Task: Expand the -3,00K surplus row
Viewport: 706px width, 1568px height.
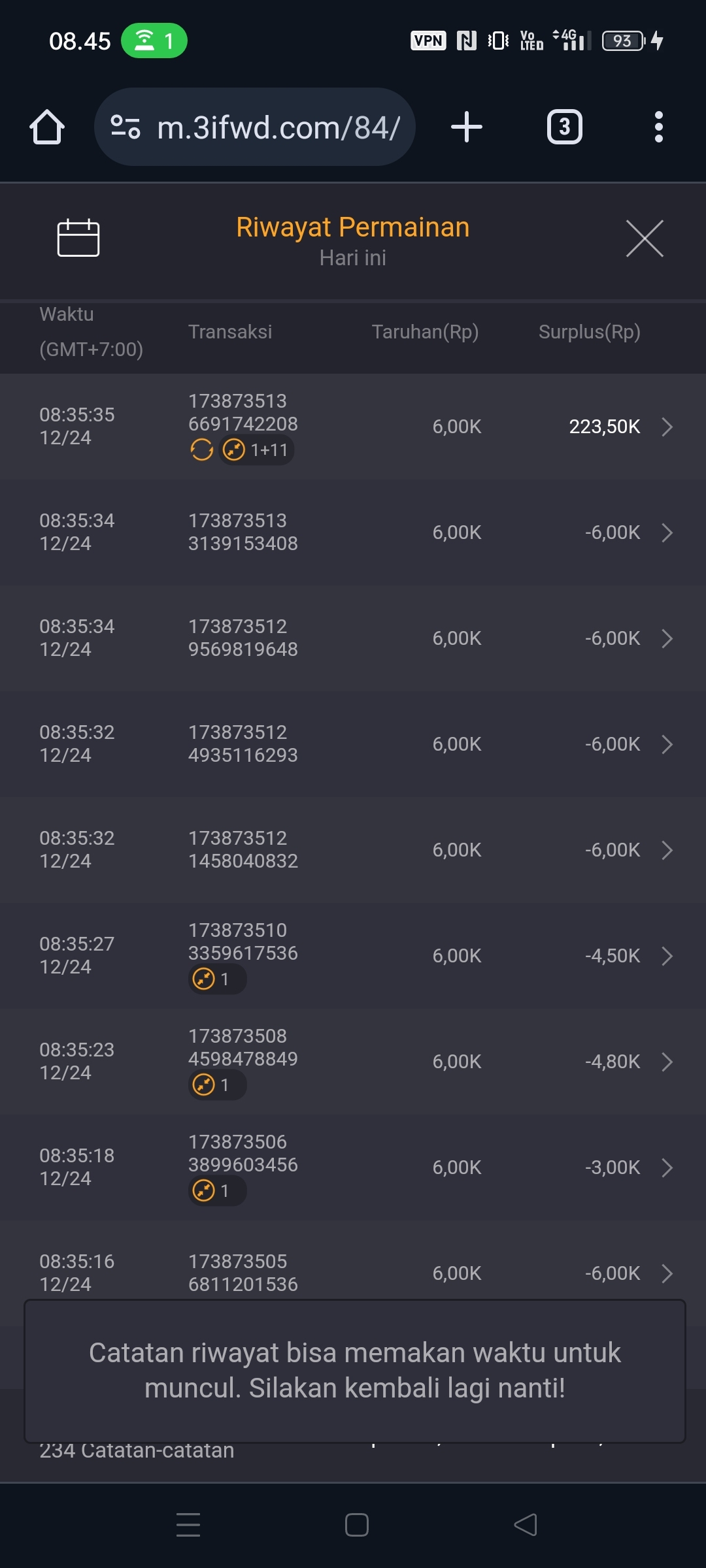Action: (667, 1168)
